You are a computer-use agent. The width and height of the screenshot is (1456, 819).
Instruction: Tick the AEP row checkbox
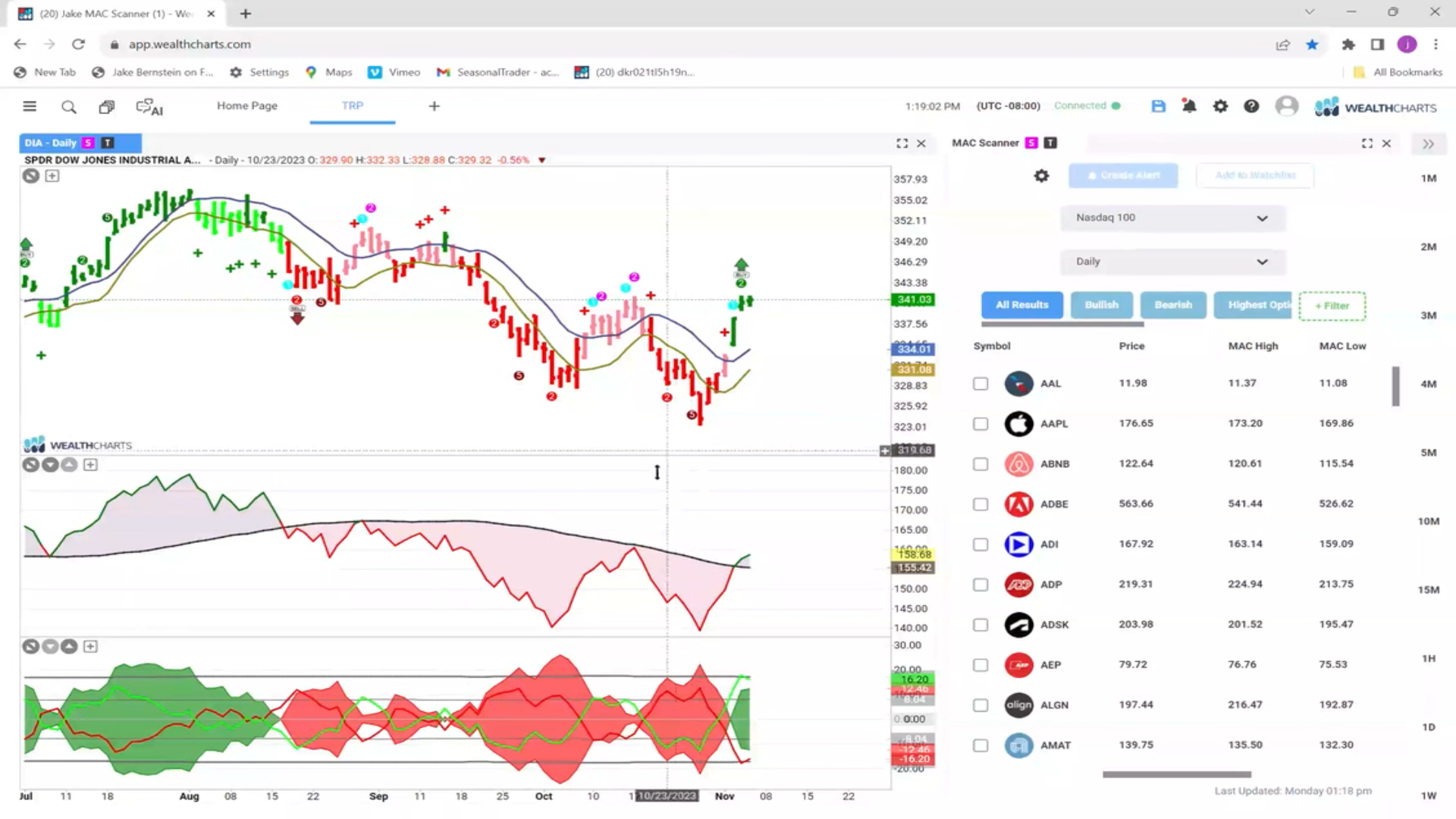click(981, 665)
